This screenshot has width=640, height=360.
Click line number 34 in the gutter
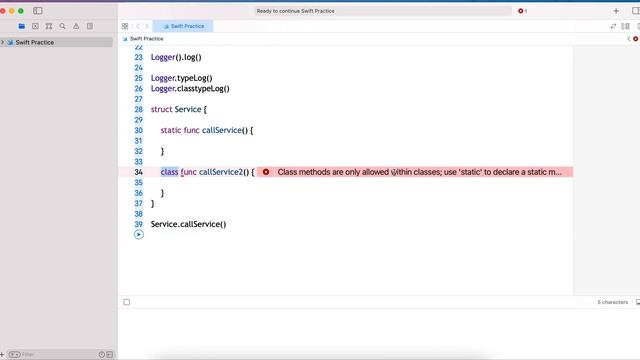[139, 172]
